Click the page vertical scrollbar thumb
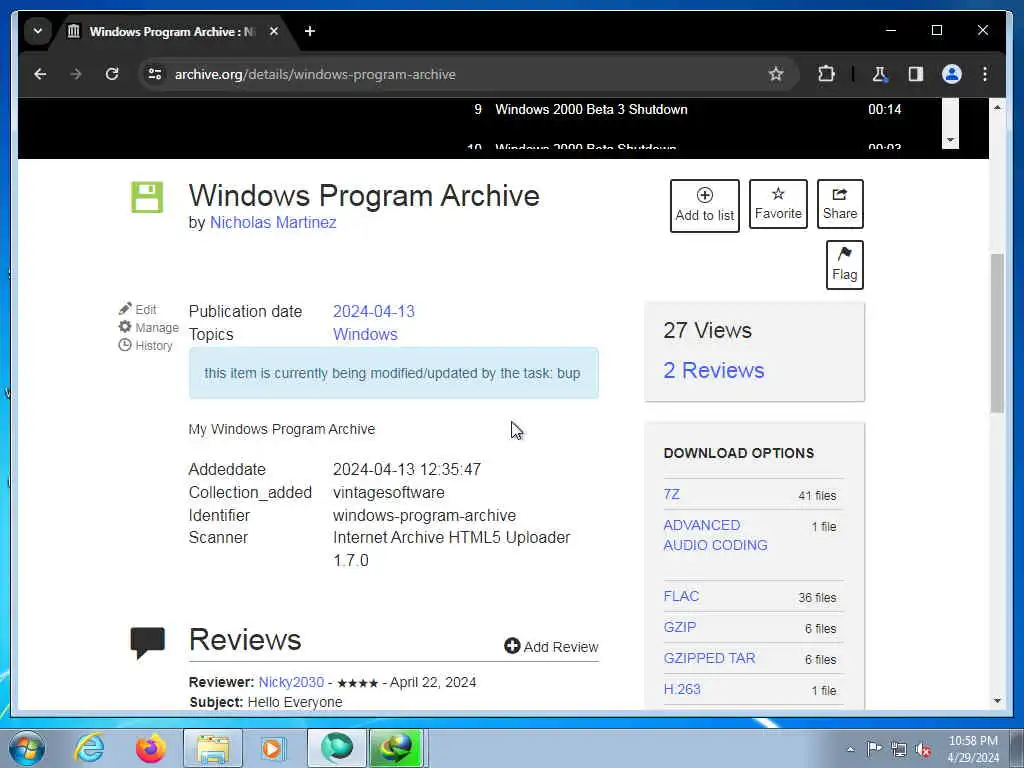 (x=997, y=333)
